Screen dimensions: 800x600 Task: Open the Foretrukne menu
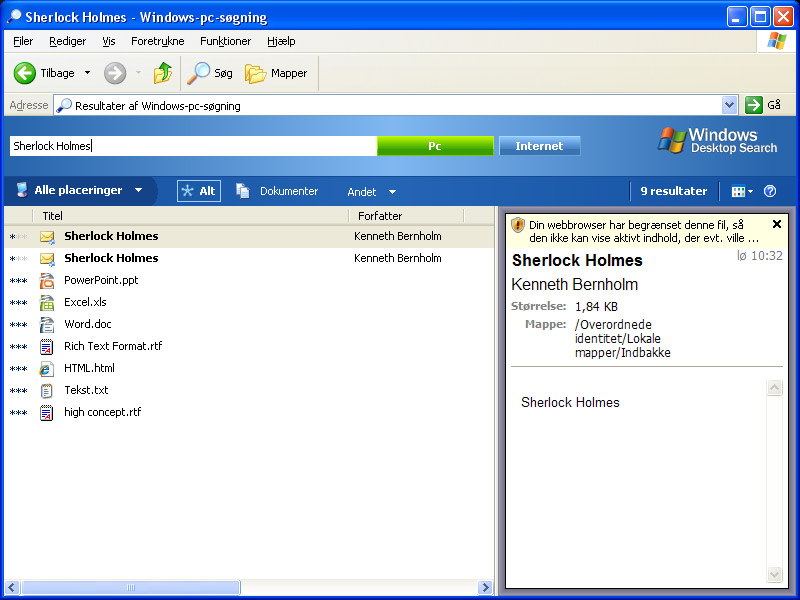pos(158,41)
